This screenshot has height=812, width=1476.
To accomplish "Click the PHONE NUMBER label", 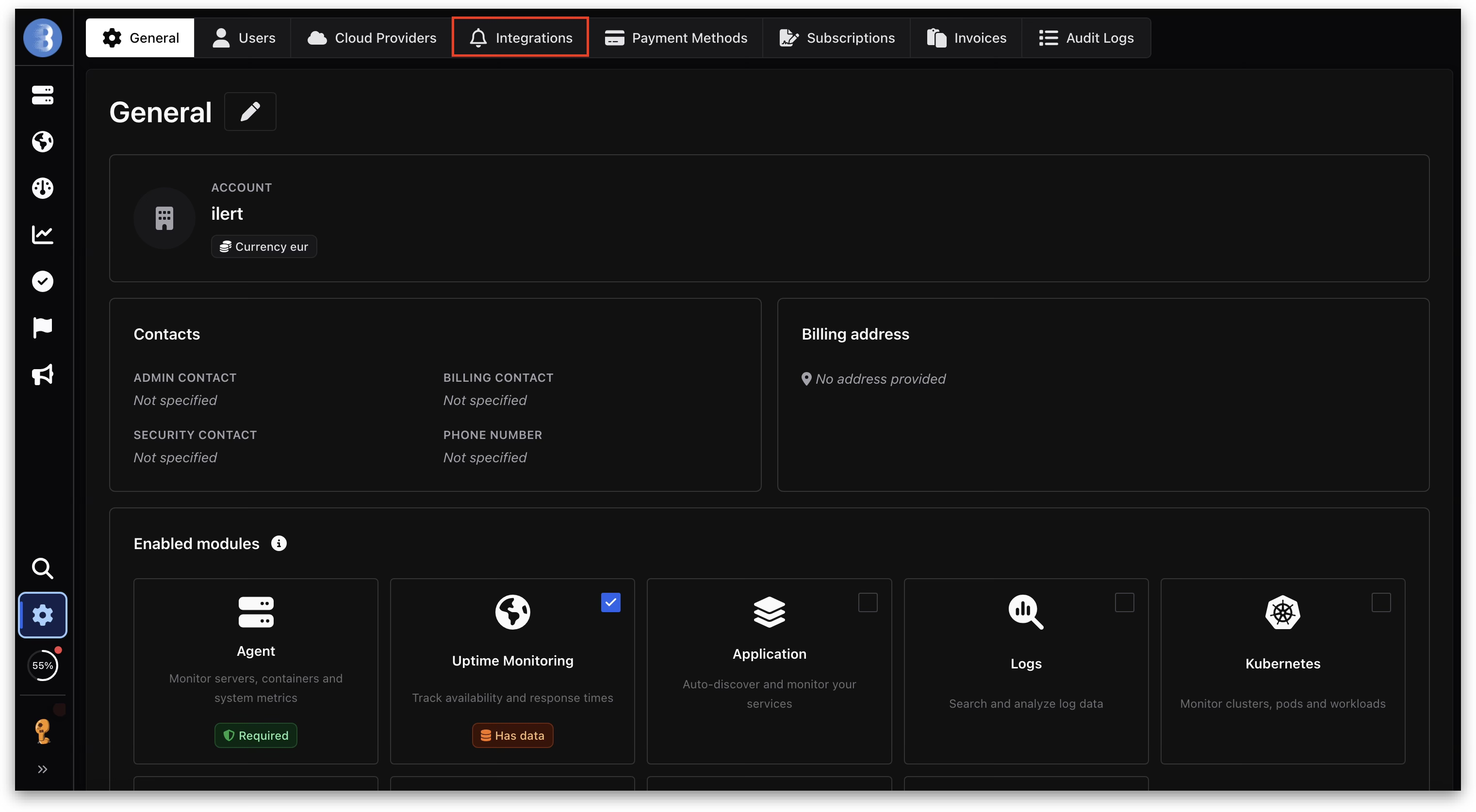I will click(x=492, y=435).
